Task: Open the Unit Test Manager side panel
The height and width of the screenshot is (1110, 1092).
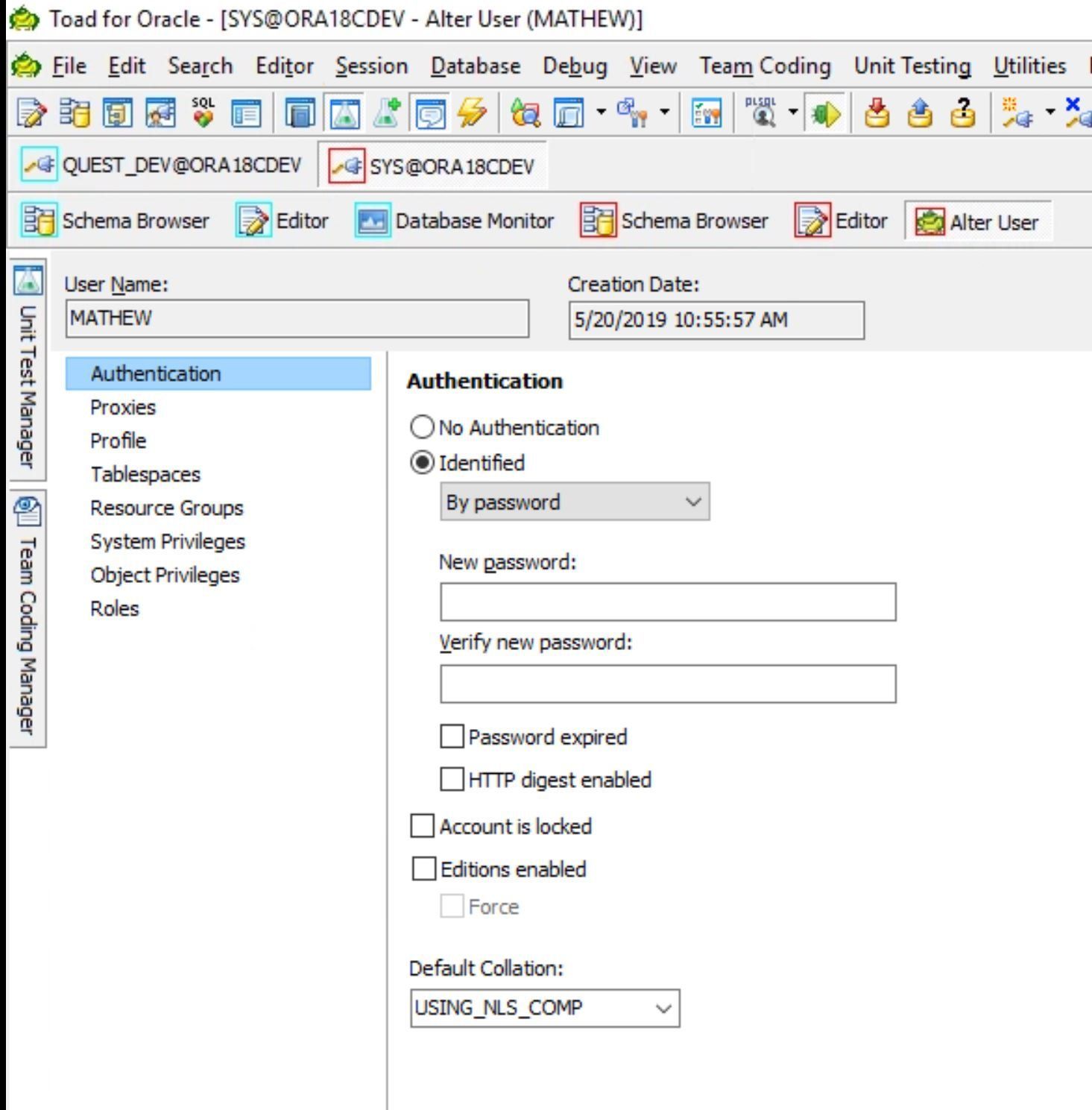Action: pyautogui.click(x=27, y=368)
